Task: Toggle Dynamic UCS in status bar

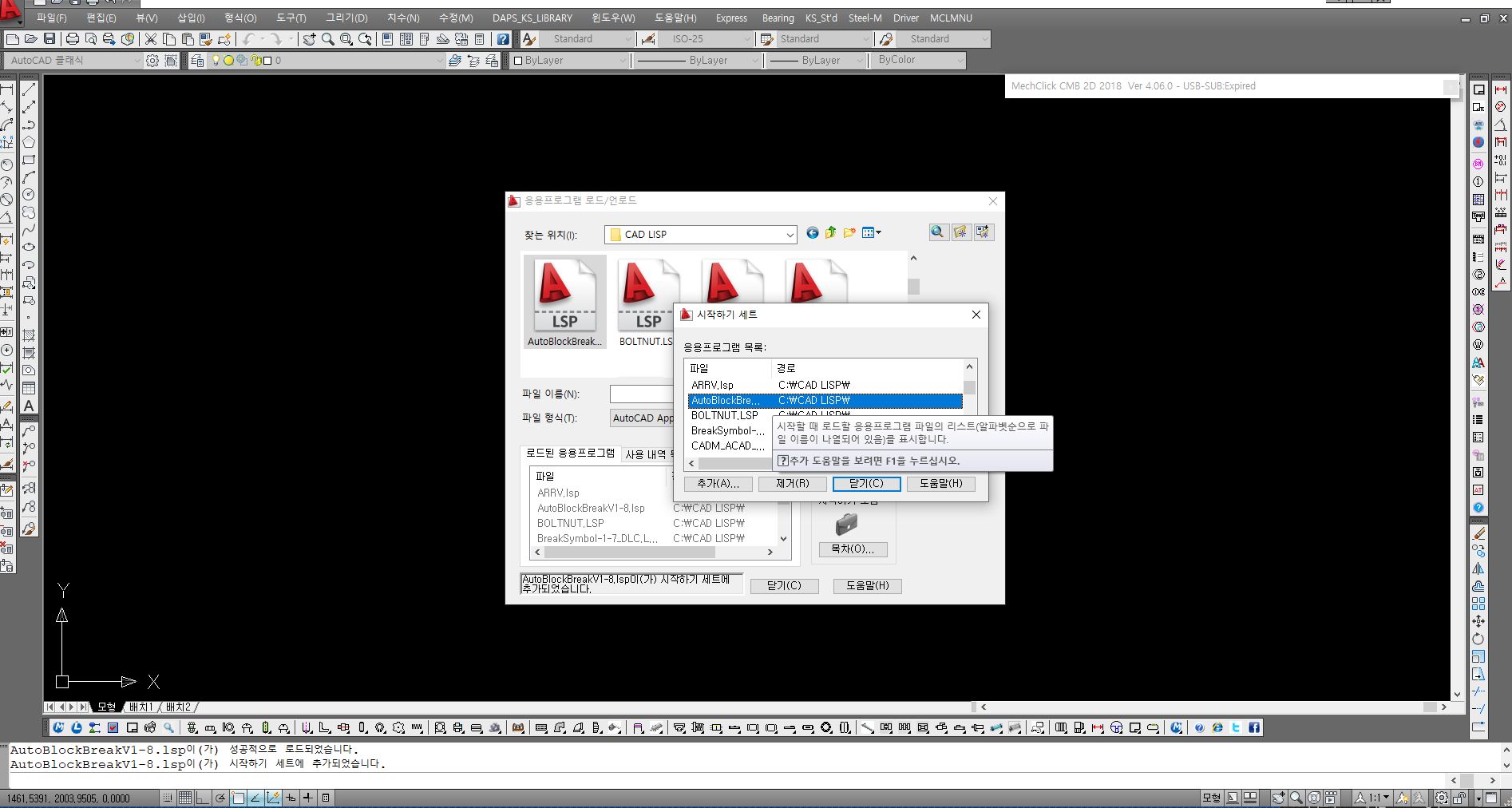Action: coord(273,798)
